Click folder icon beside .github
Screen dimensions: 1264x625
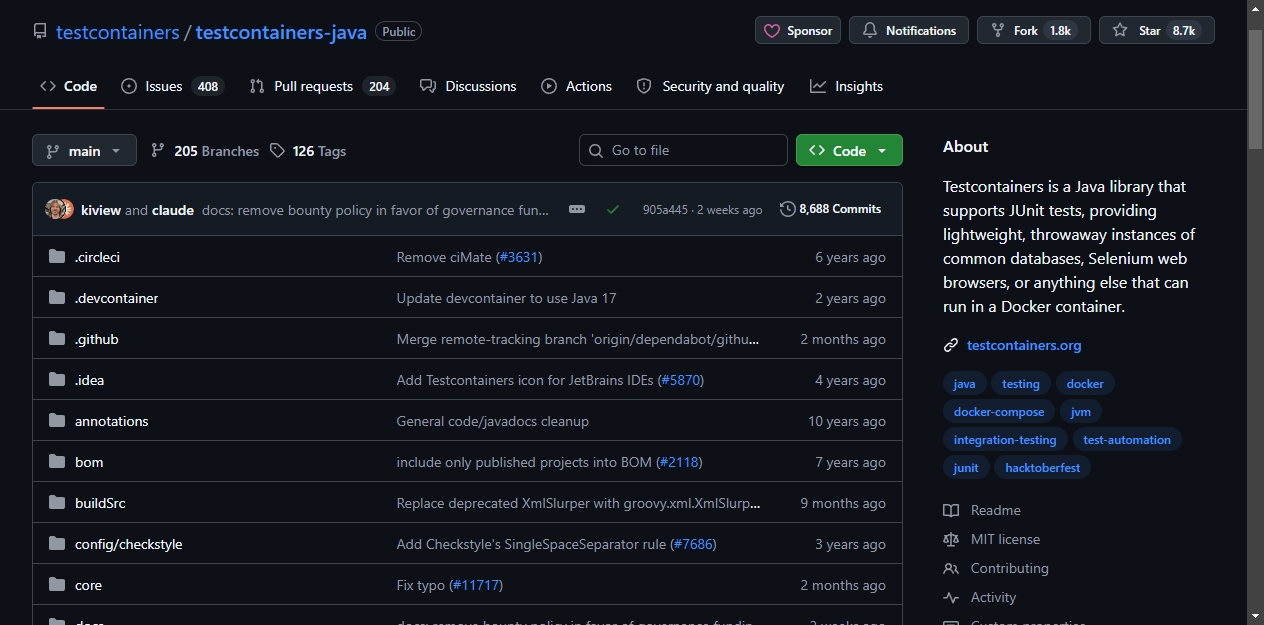57,339
